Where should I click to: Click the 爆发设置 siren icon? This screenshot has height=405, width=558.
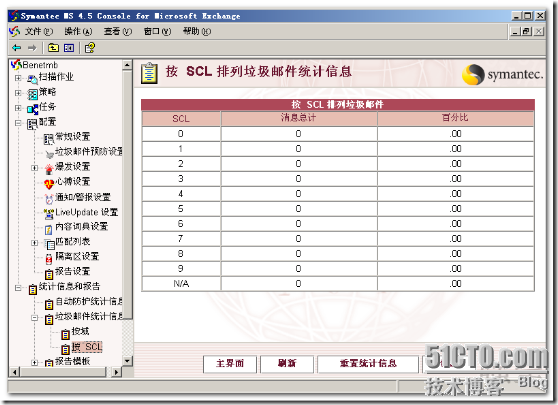click(x=49, y=169)
